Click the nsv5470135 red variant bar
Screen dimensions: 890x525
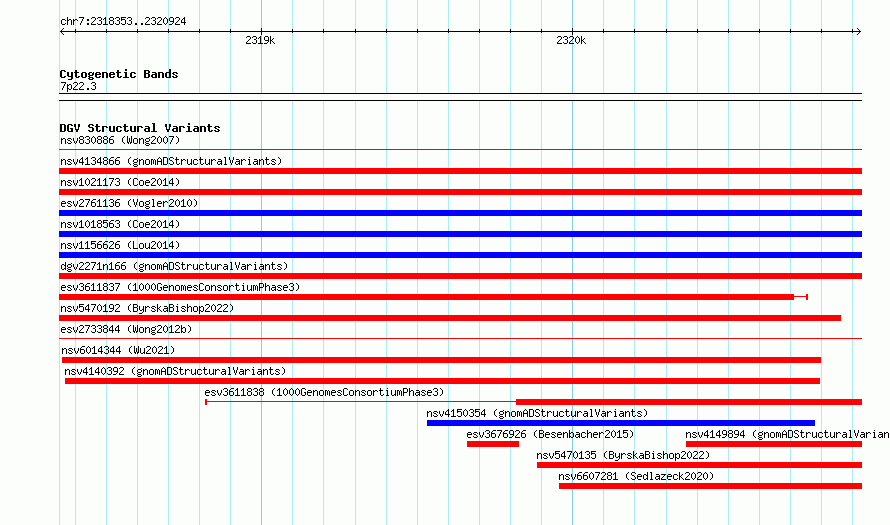point(699,465)
